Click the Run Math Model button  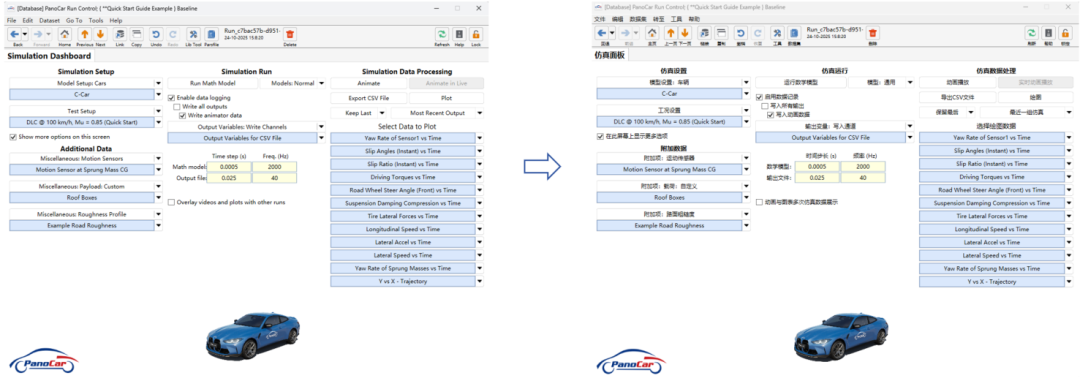click(212, 83)
